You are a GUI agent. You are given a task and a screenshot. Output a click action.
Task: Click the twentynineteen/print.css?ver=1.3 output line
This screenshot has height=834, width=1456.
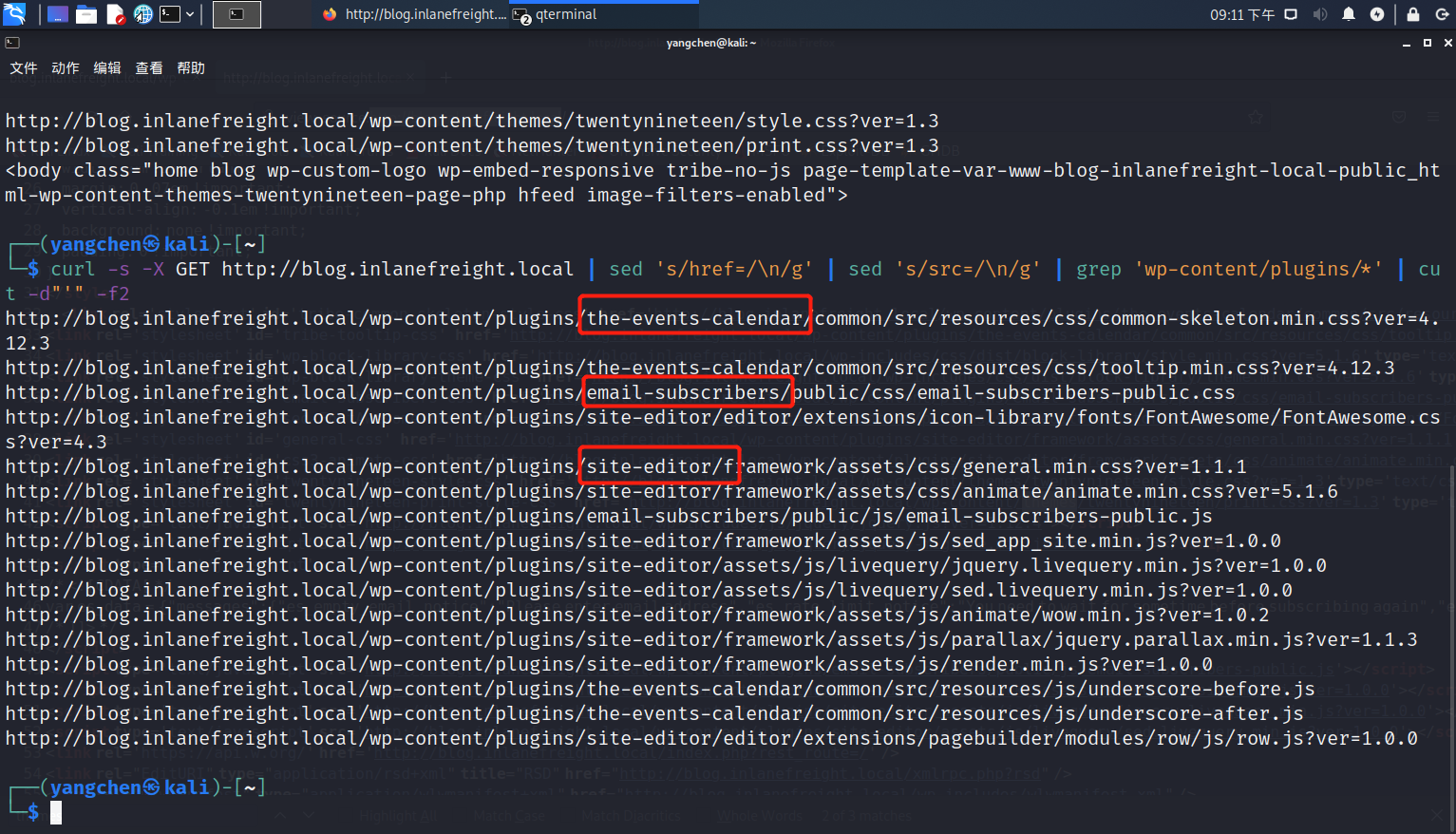472,145
